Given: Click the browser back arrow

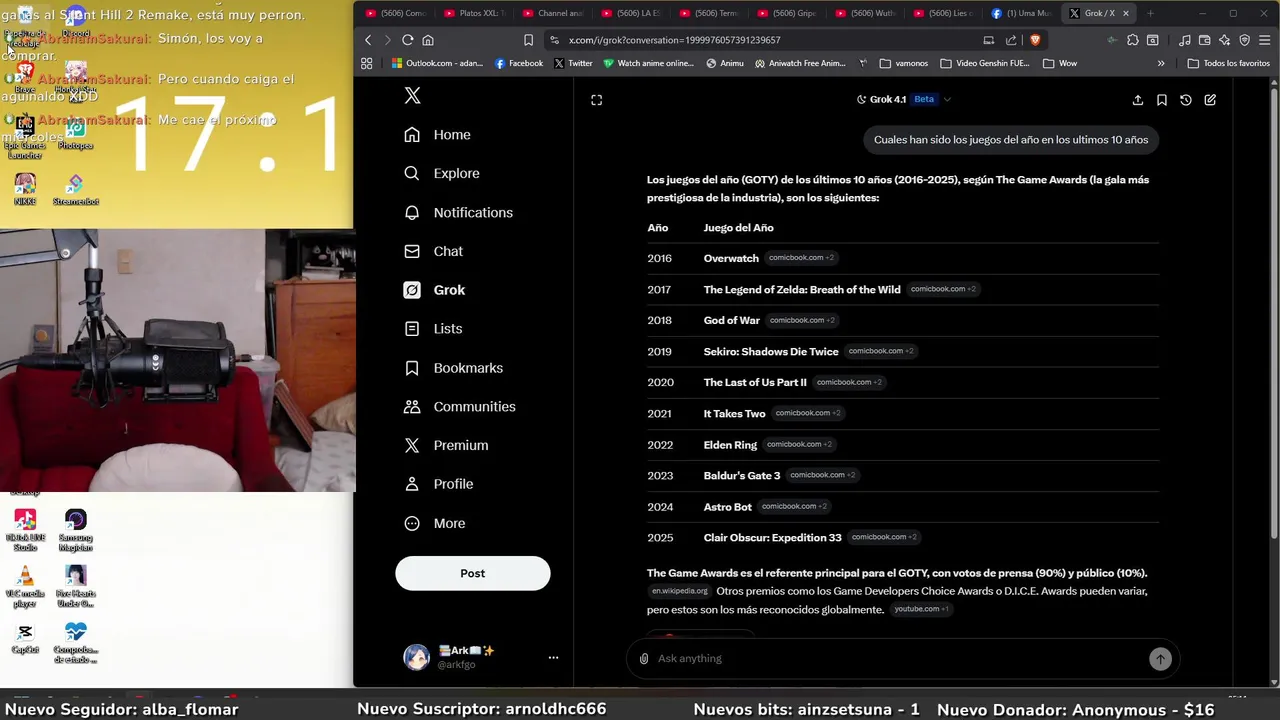Looking at the screenshot, I should pyautogui.click(x=368, y=40).
